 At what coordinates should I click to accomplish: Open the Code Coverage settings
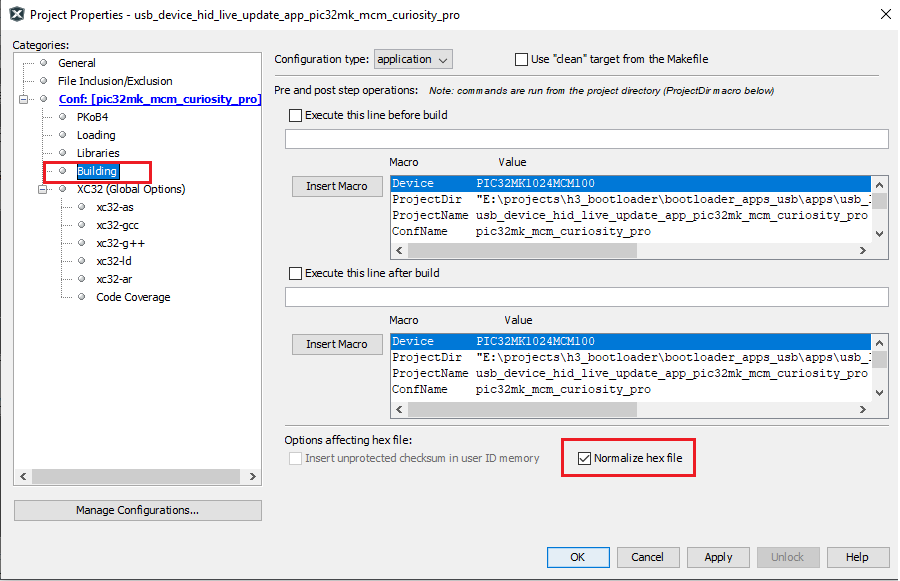[133, 296]
